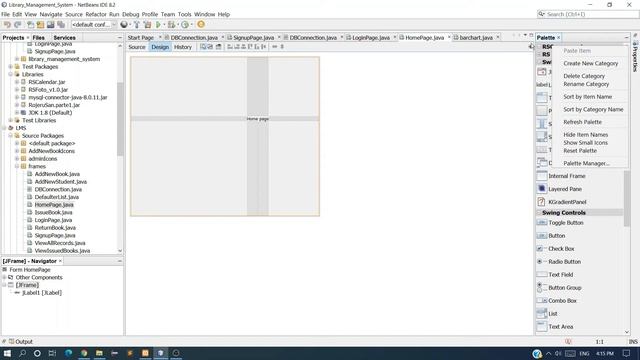Viewport: 640px width, 360px height.
Task: Expand the adminIcons package node
Action: tap(17, 158)
